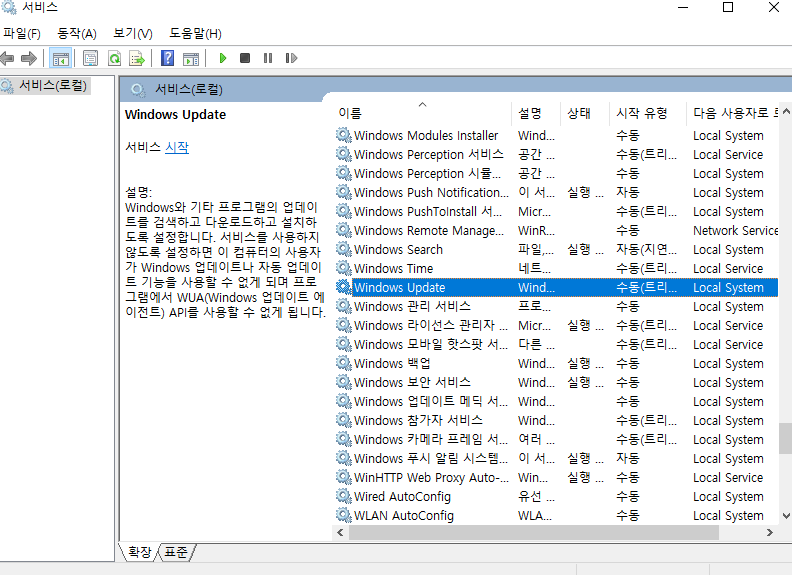Image resolution: width=792 pixels, height=575 pixels.
Task: Select the Windows PushToInstall row name
Action: click(428, 212)
